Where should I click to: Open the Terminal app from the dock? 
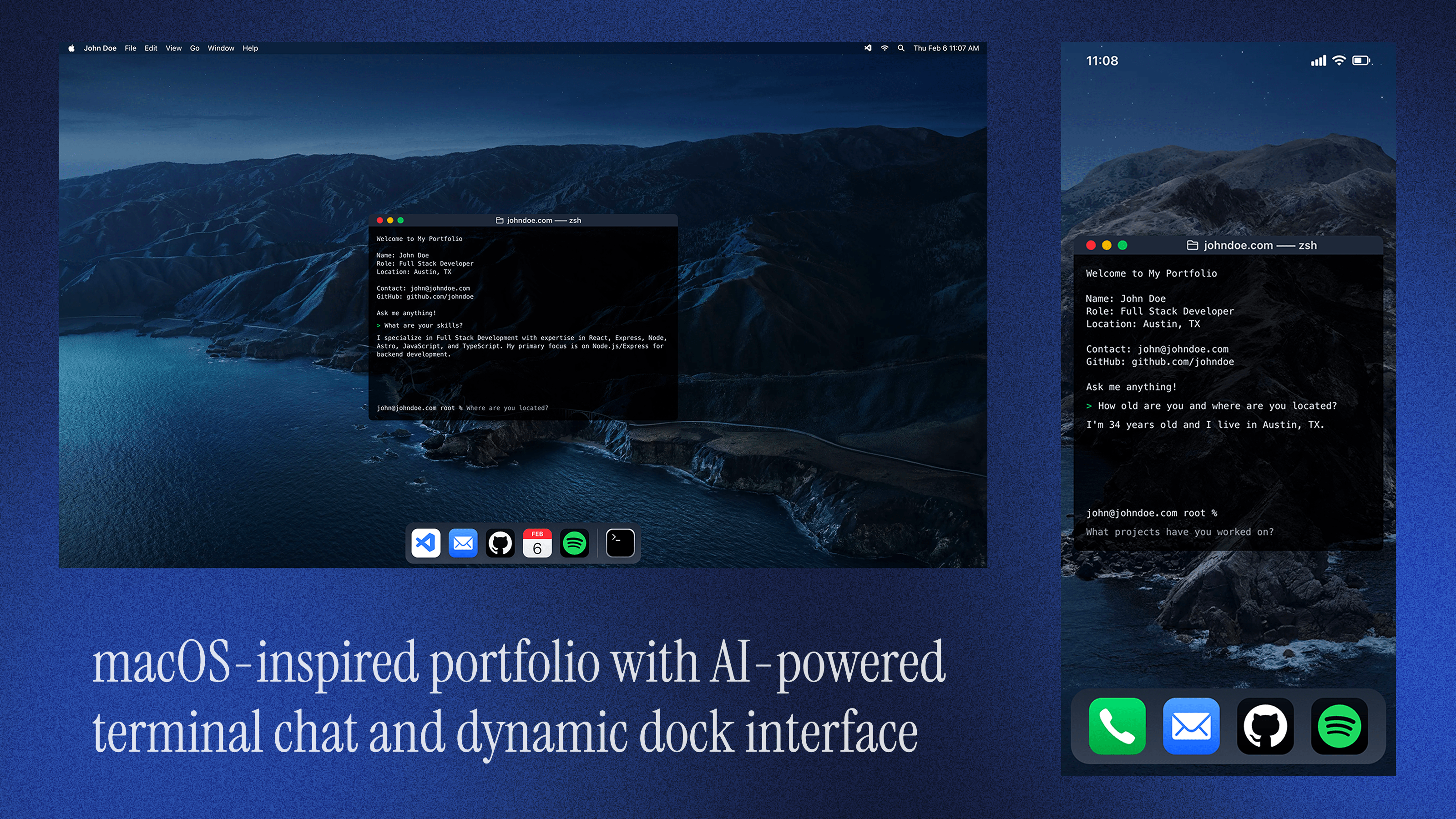click(x=620, y=543)
